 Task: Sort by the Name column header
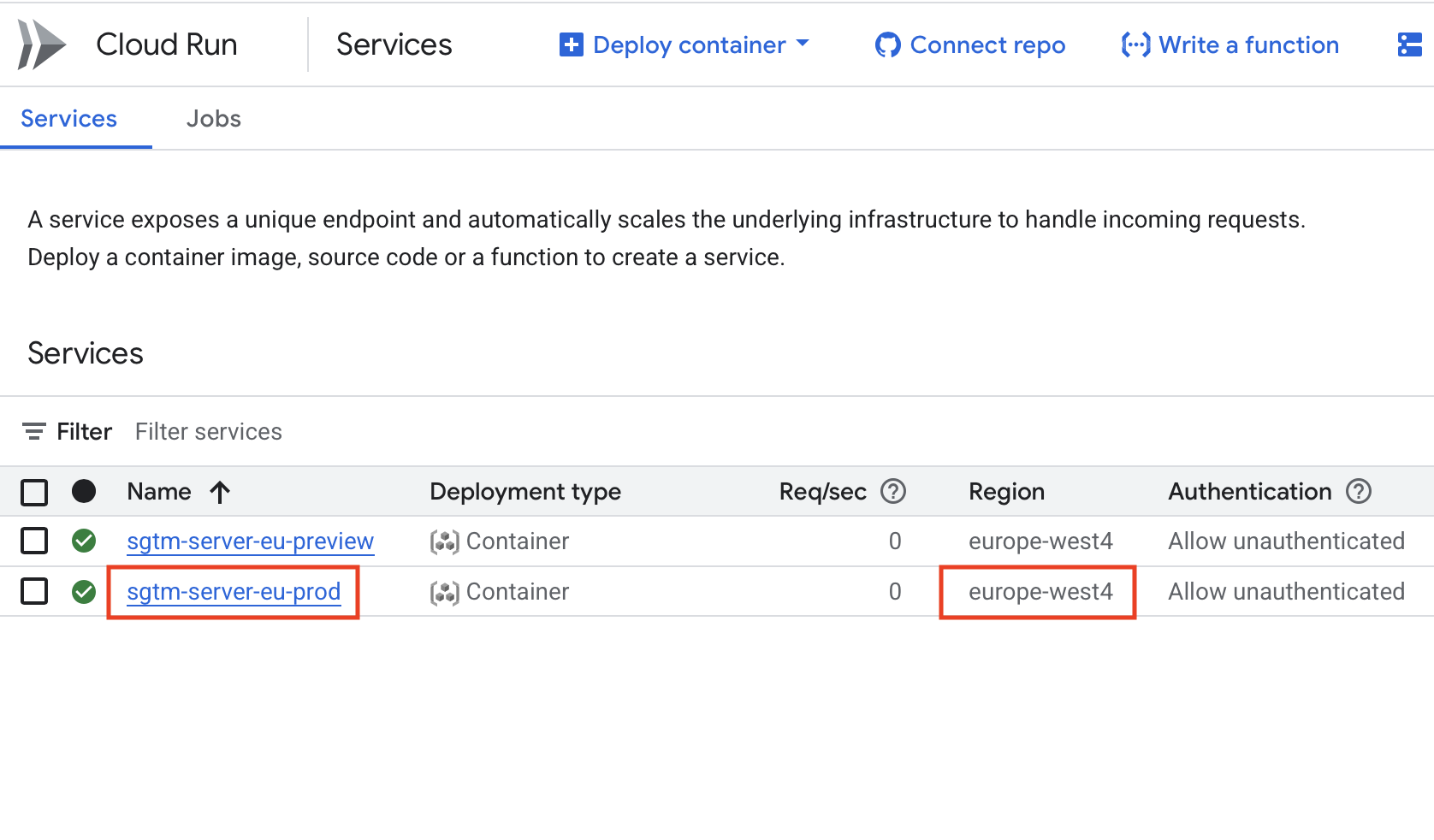click(x=159, y=492)
